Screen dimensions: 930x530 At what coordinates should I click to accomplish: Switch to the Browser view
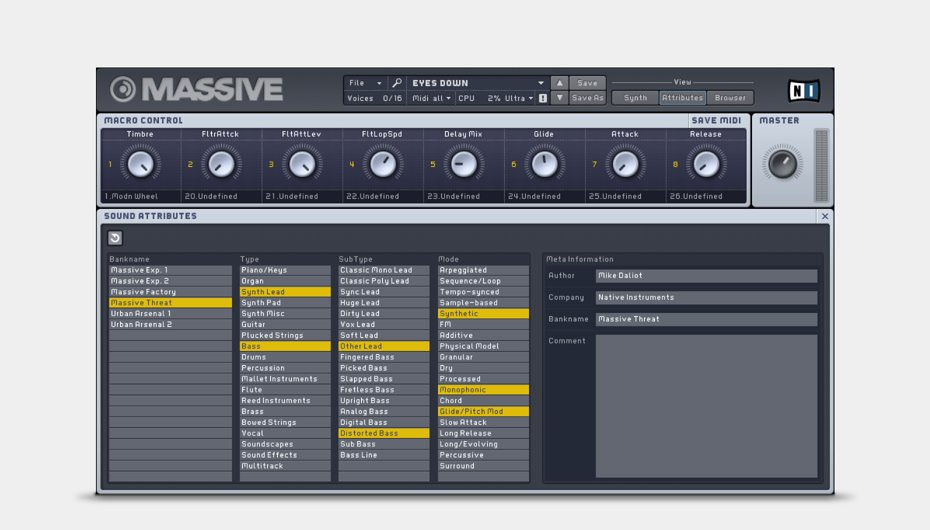pyautogui.click(x=730, y=98)
